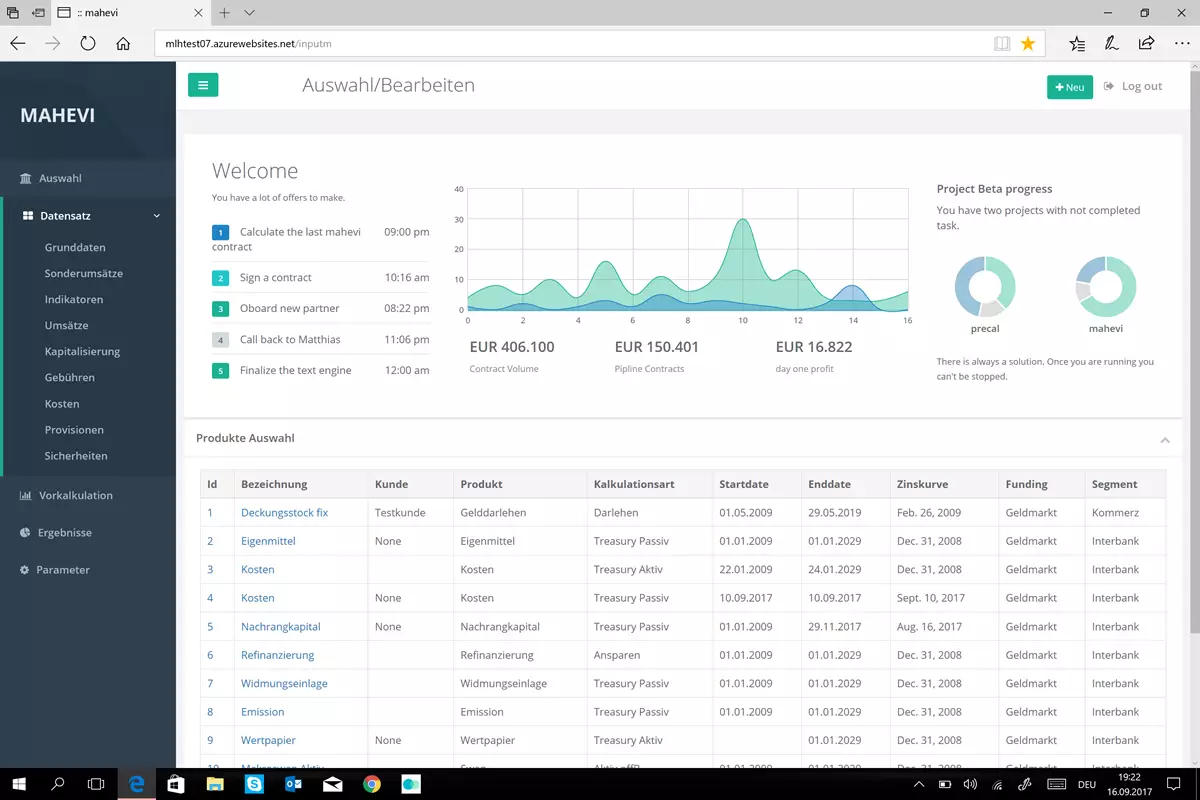Image resolution: width=1200 pixels, height=800 pixels.
Task: Click task 5 Finalize text engine badge
Action: [221, 371]
